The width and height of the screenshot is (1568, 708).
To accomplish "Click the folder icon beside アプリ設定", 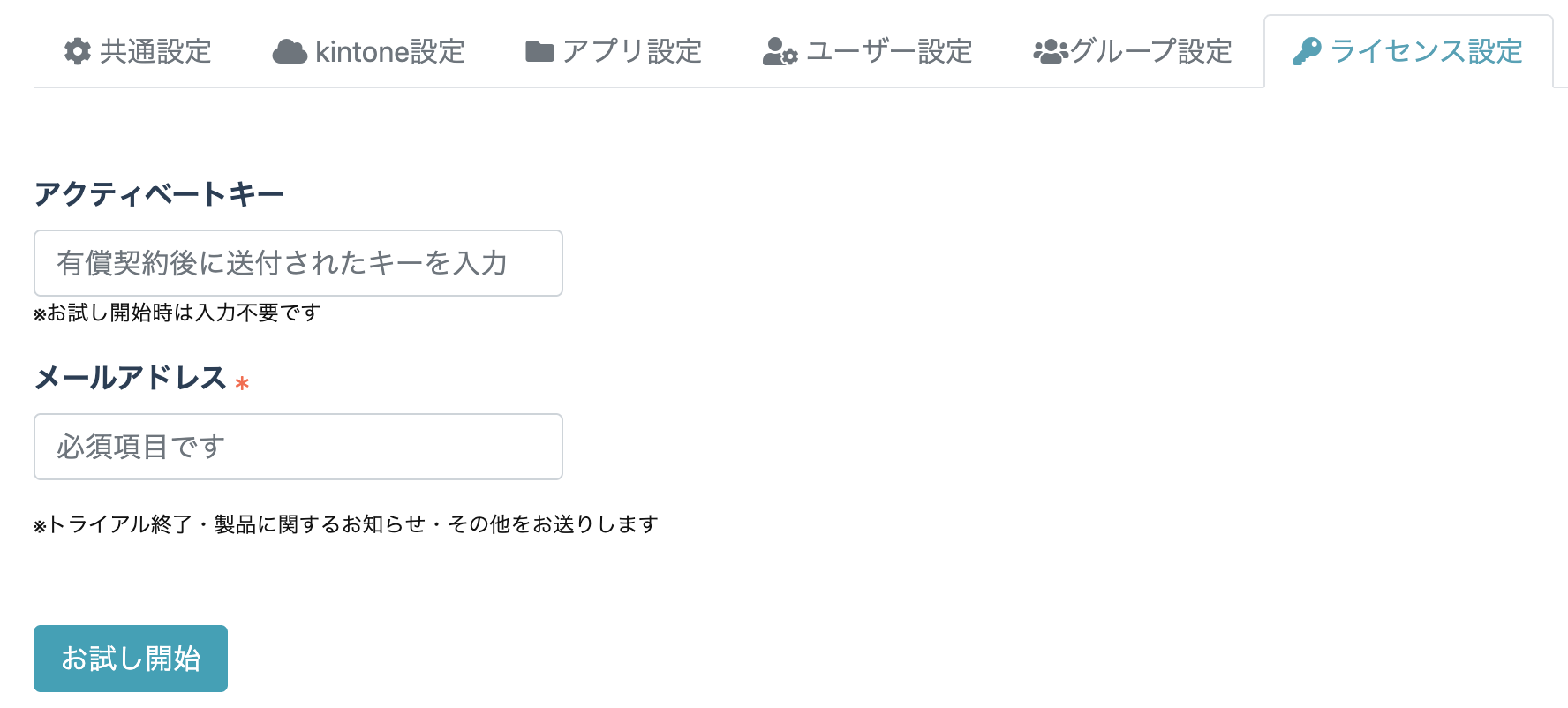I will 539,52.
